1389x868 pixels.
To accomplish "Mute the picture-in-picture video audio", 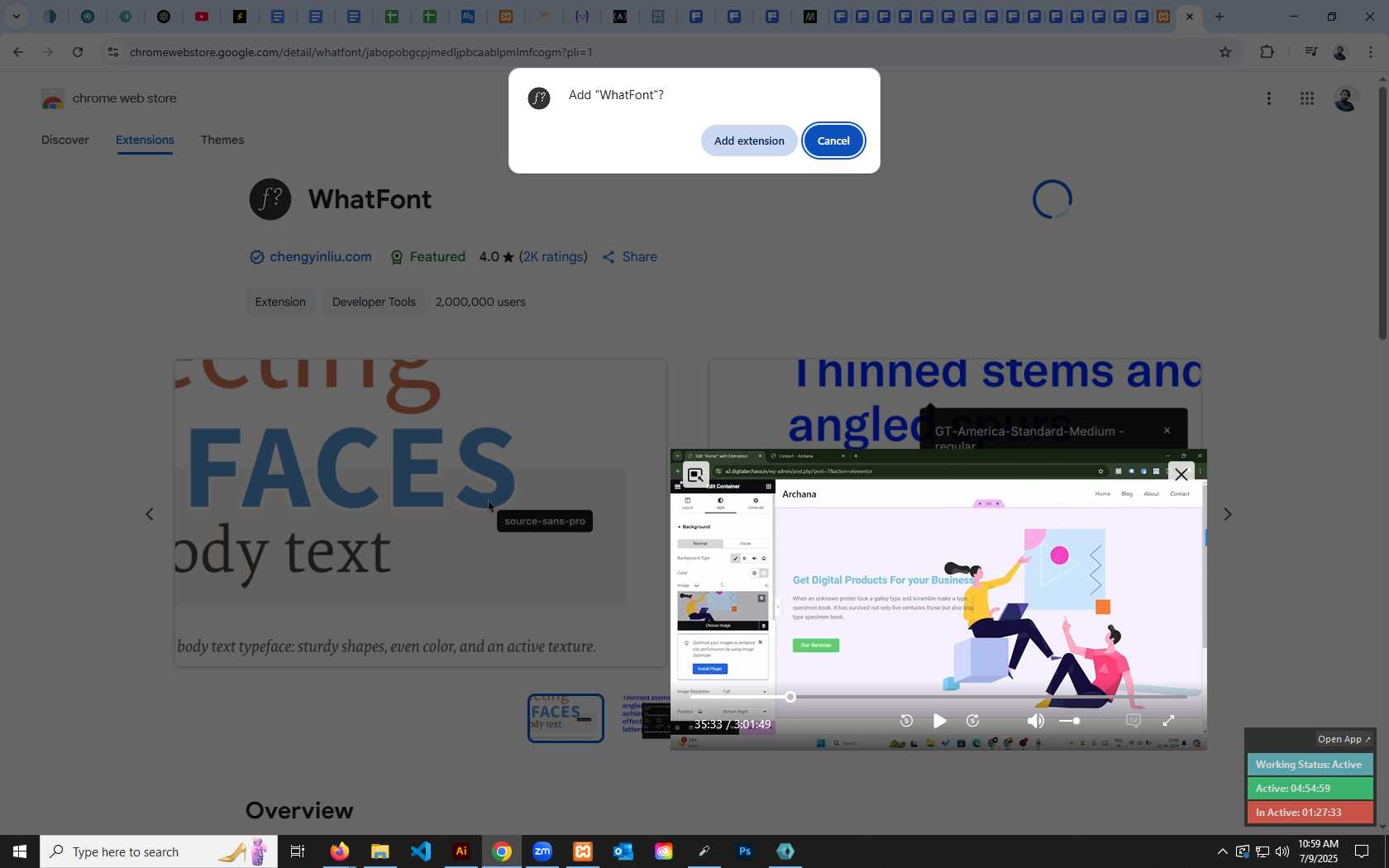I will pos(1035,721).
